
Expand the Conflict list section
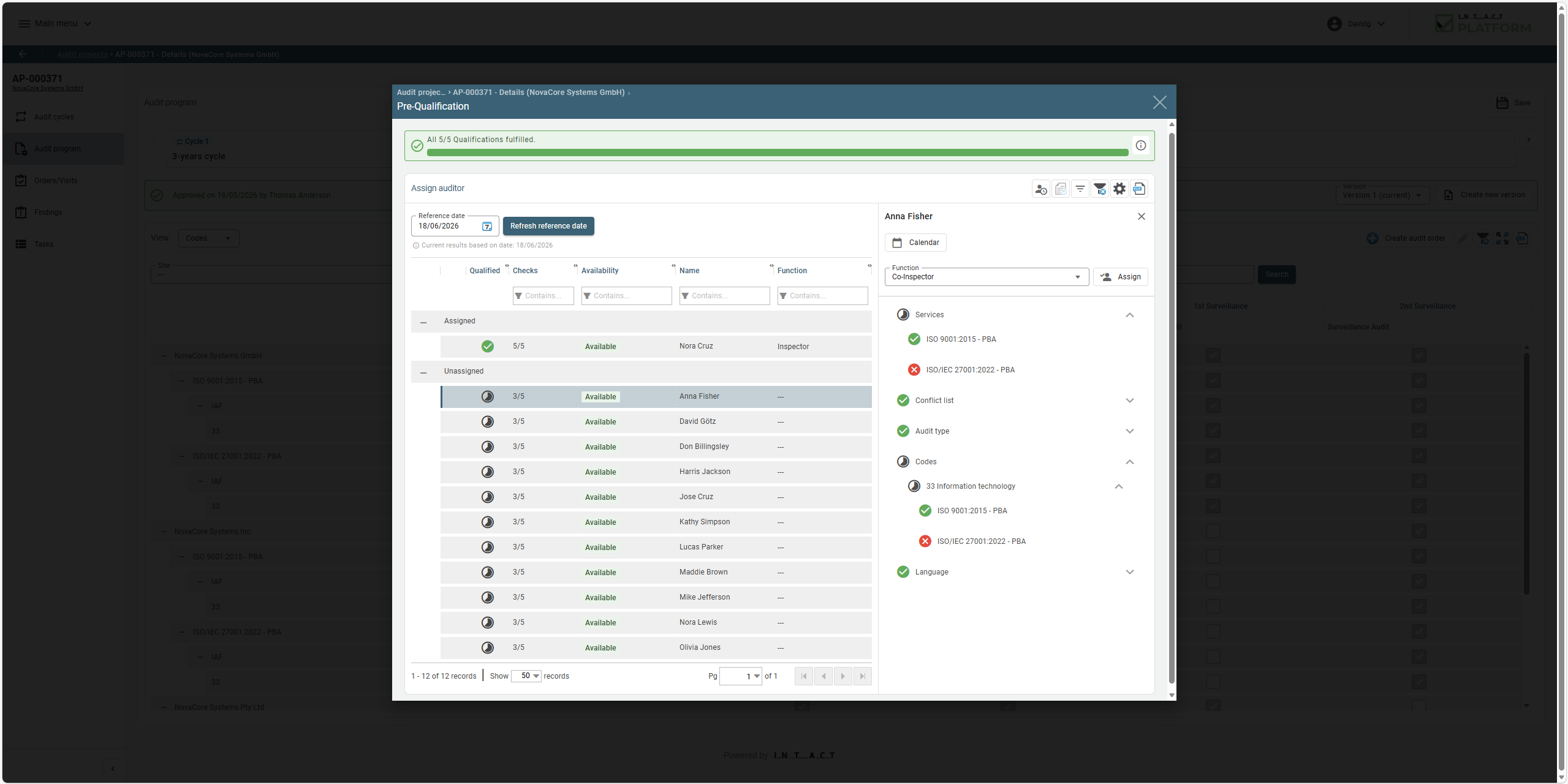[x=1130, y=401]
